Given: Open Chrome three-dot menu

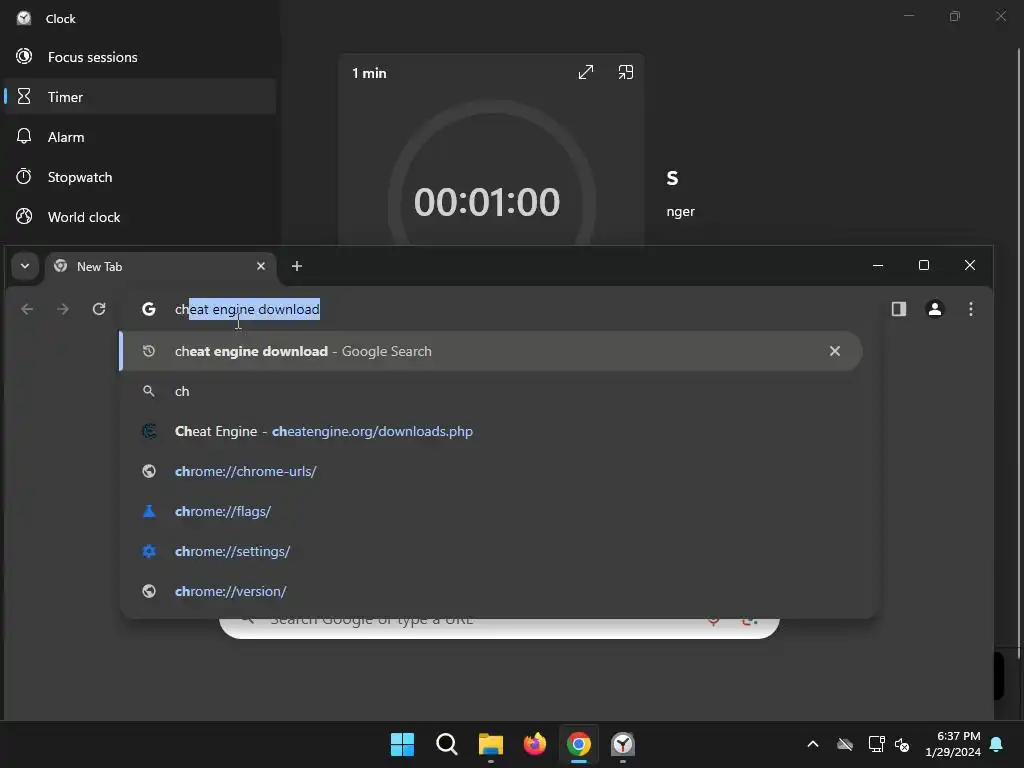Looking at the screenshot, I should (970, 309).
